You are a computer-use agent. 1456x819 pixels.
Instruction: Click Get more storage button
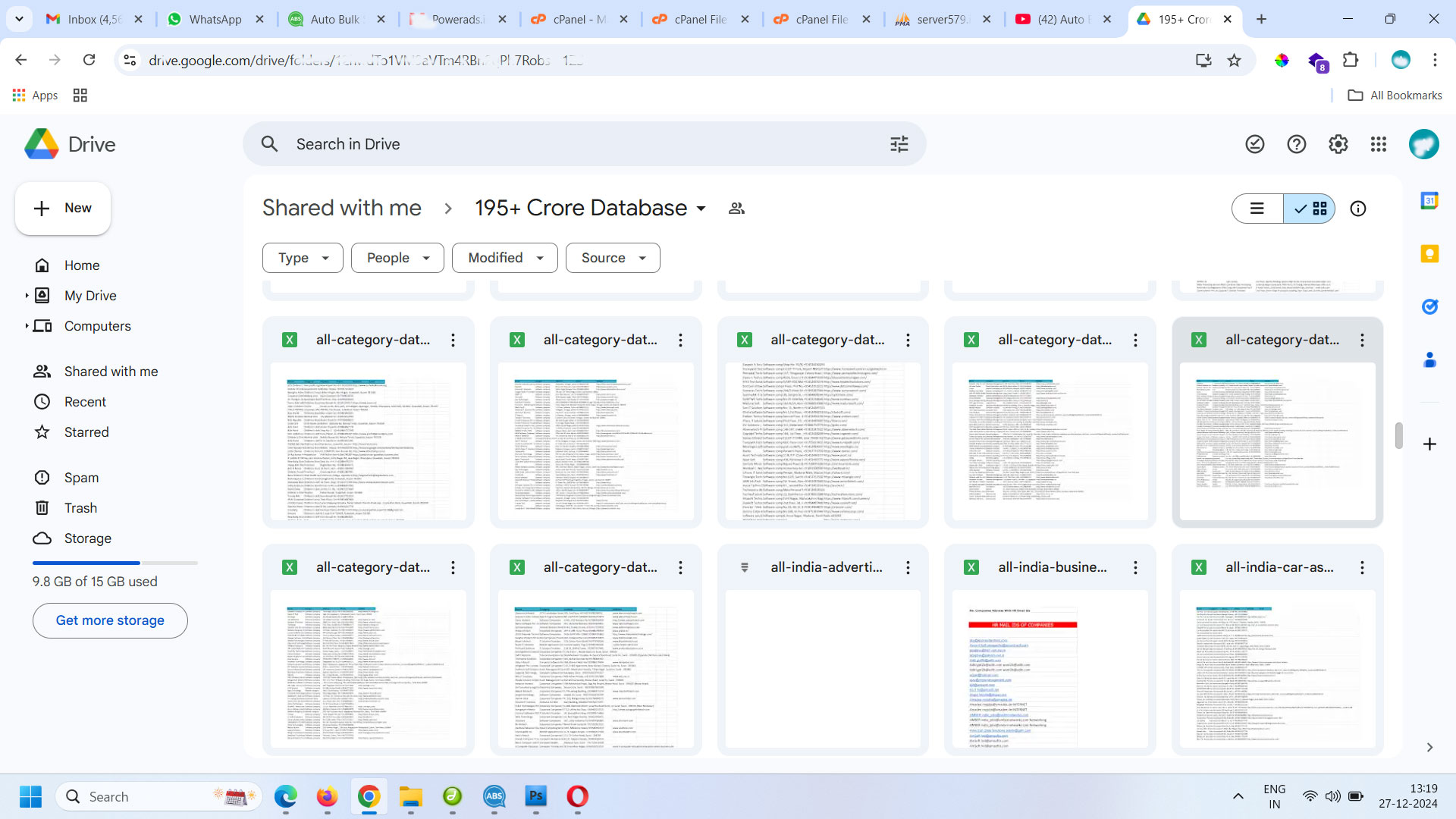[x=110, y=620]
